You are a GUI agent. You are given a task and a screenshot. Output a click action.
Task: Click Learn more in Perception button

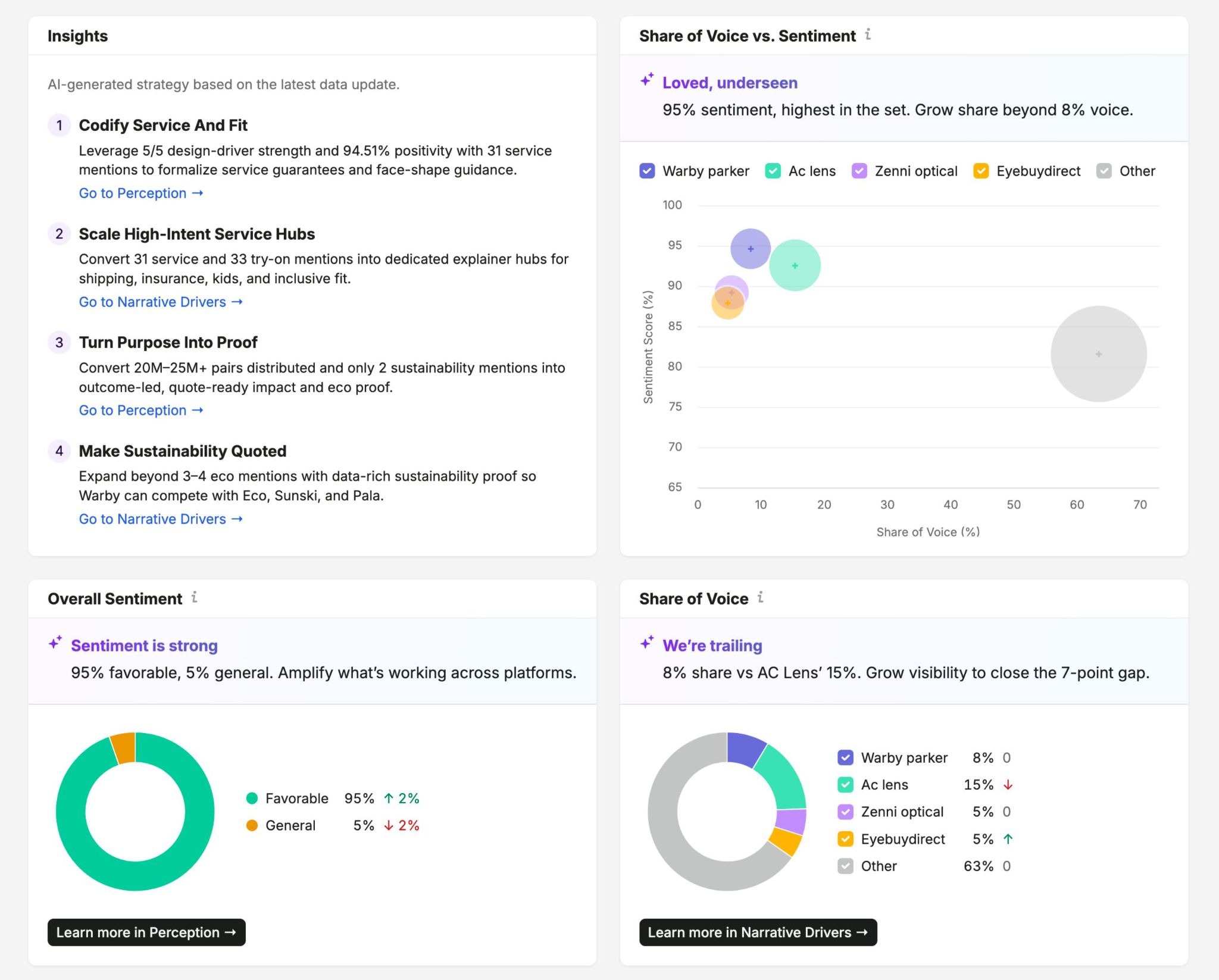(x=146, y=932)
